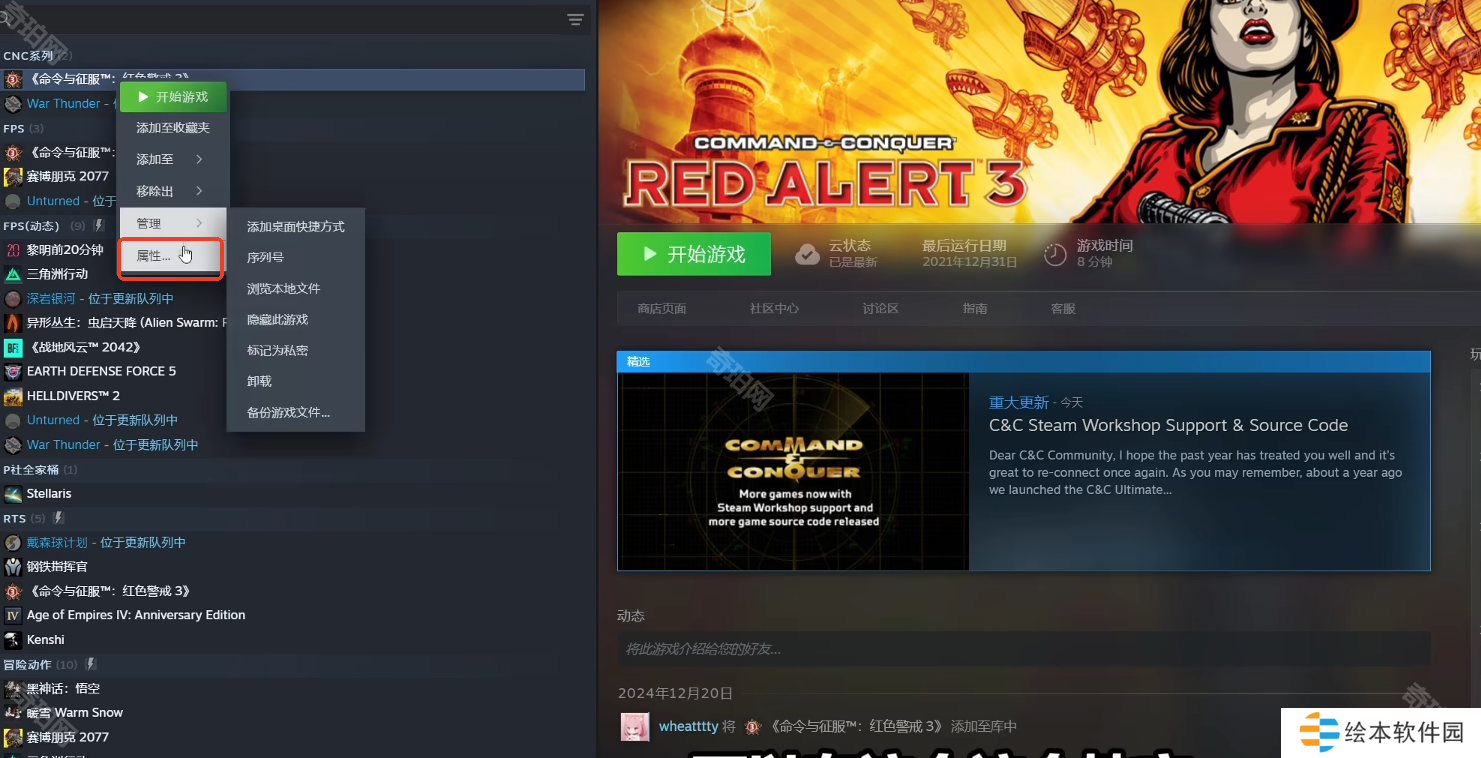This screenshot has height=758, width=1481.
Task: Click the cloud status icon
Action: [x=807, y=254]
